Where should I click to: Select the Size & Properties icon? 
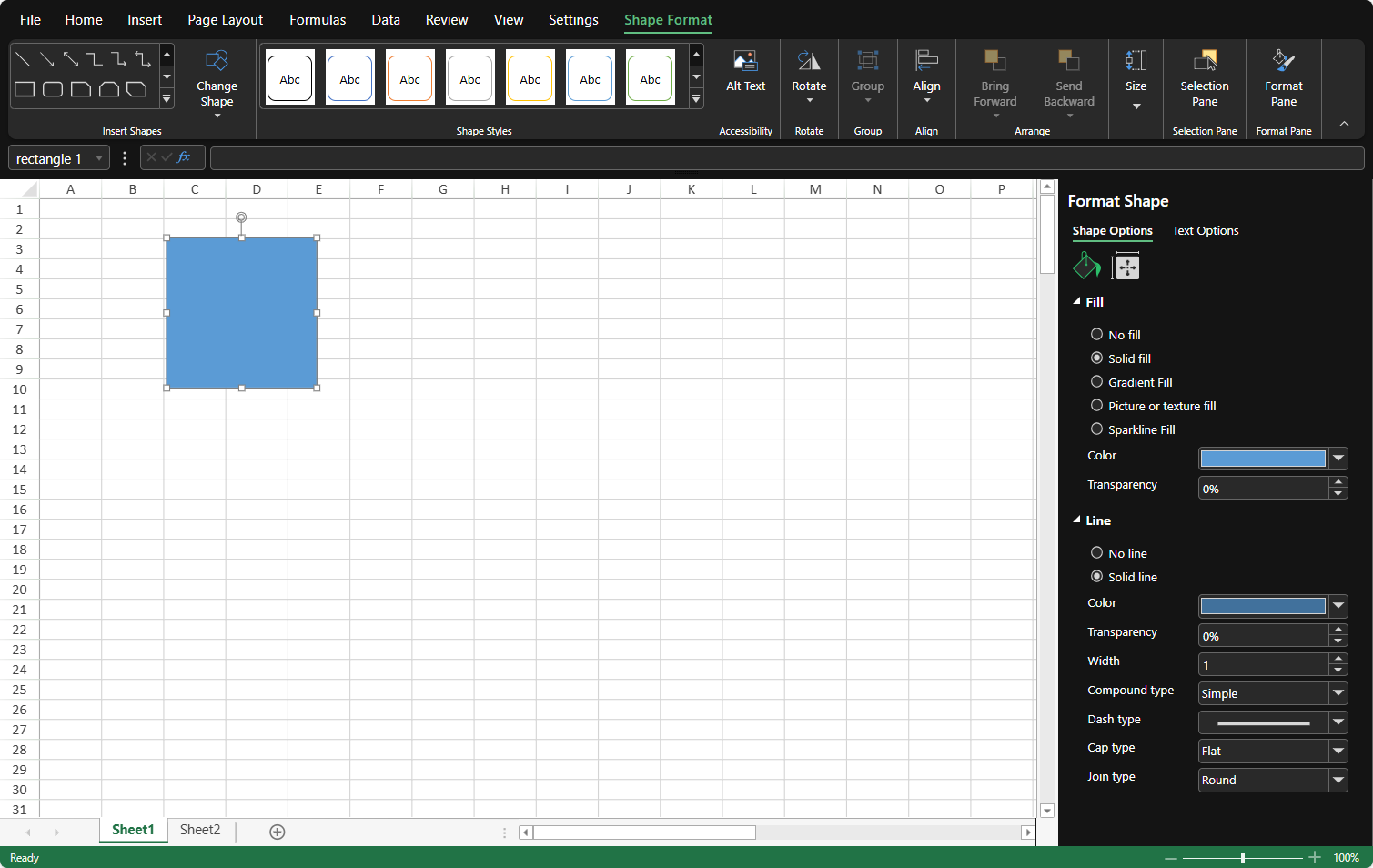pos(1126,267)
